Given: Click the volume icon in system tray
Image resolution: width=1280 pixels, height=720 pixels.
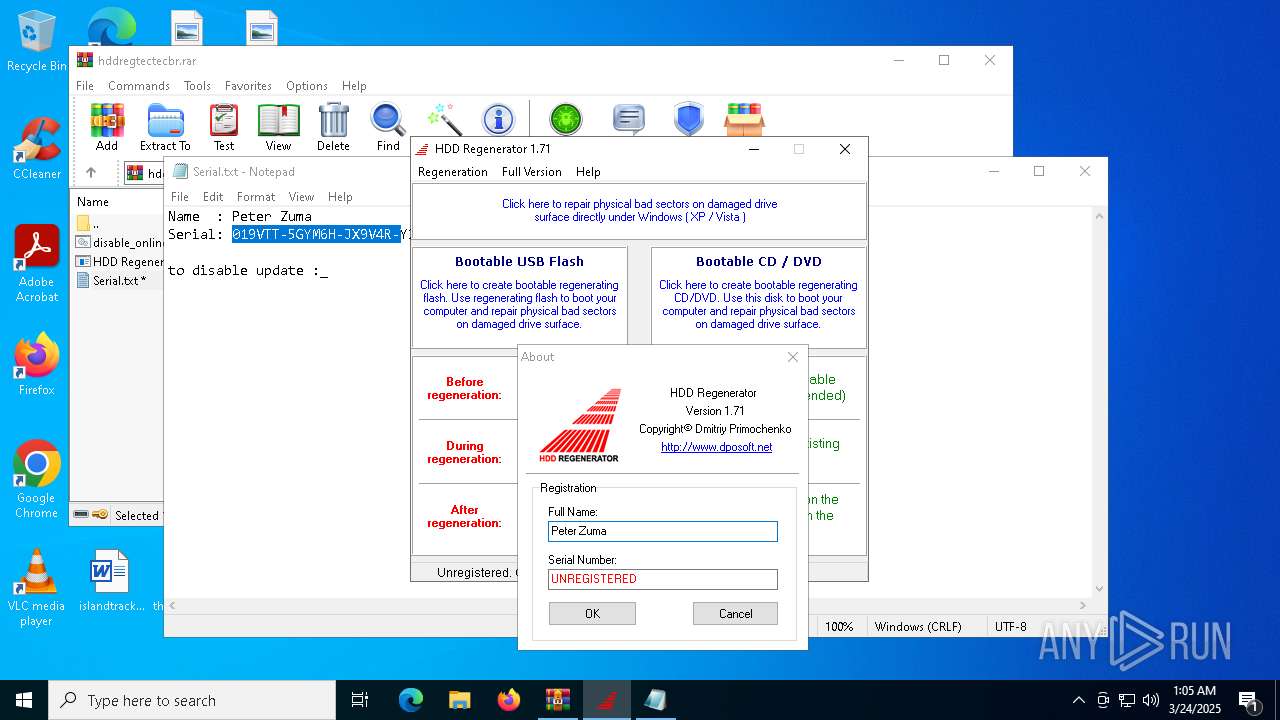Looking at the screenshot, I should click(x=1151, y=700).
